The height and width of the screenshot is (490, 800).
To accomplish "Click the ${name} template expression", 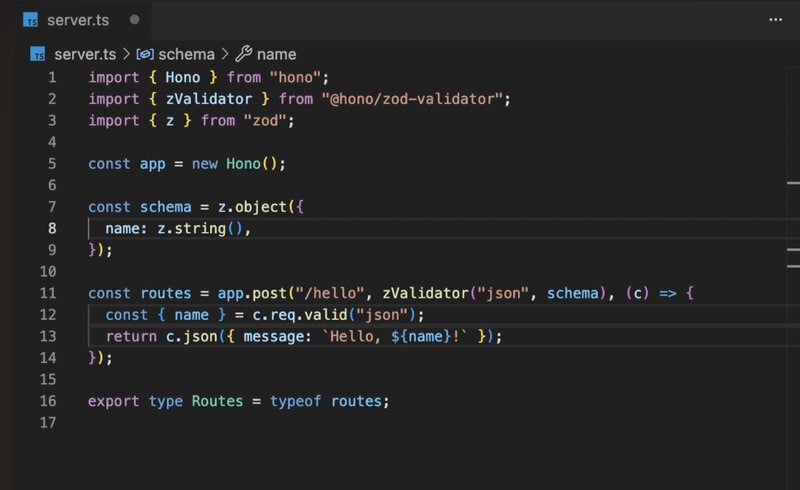I will coord(421,336).
